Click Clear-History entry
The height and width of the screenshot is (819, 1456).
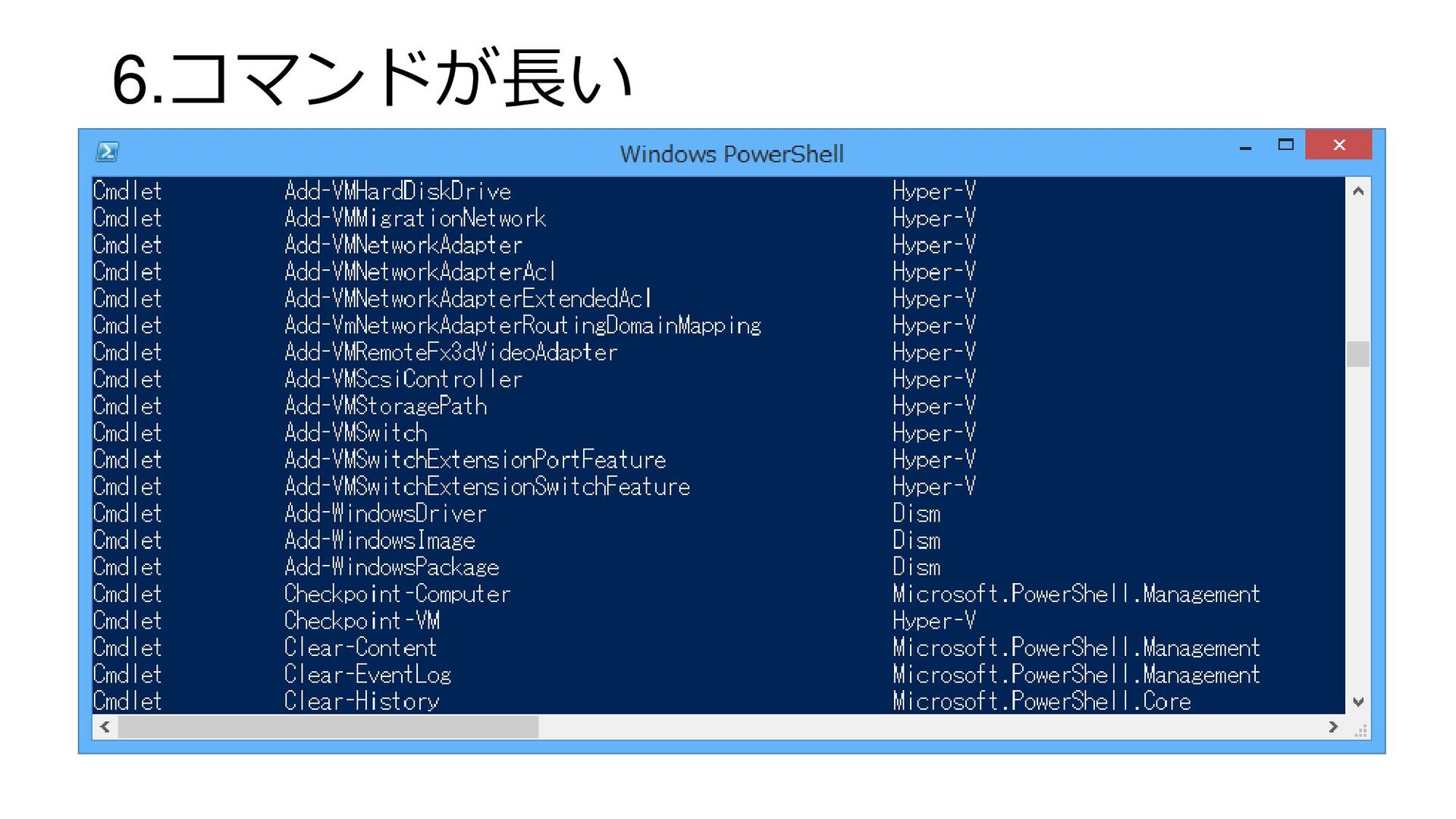(x=362, y=701)
